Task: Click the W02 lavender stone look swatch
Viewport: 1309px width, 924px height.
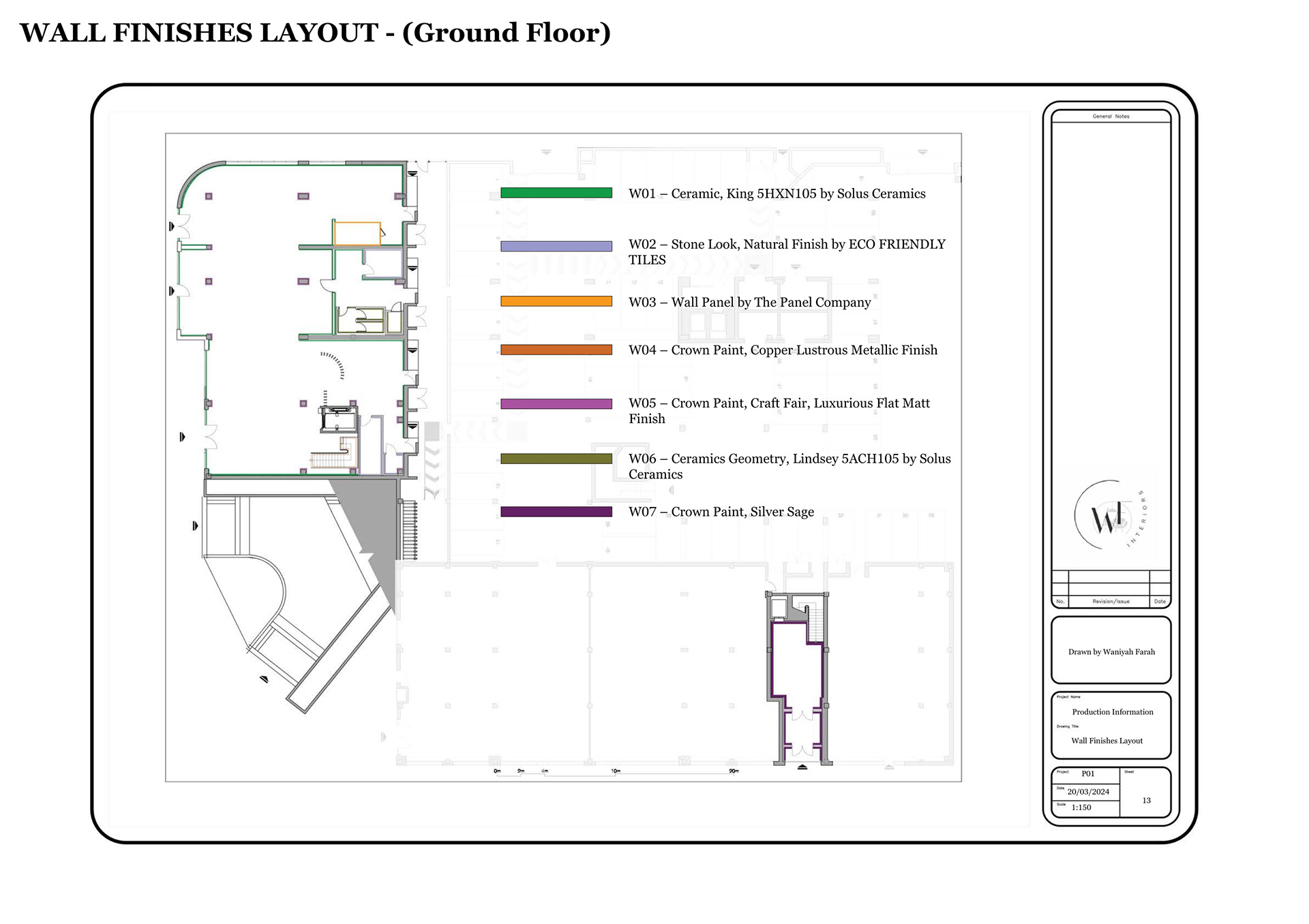Action: (556, 247)
